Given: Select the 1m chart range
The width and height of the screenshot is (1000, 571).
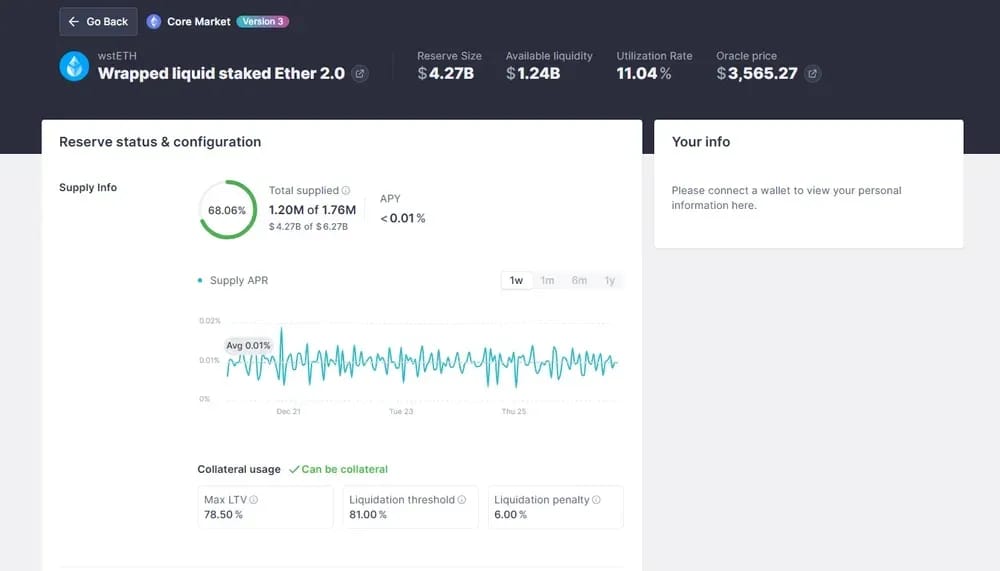Looking at the screenshot, I should [547, 281].
